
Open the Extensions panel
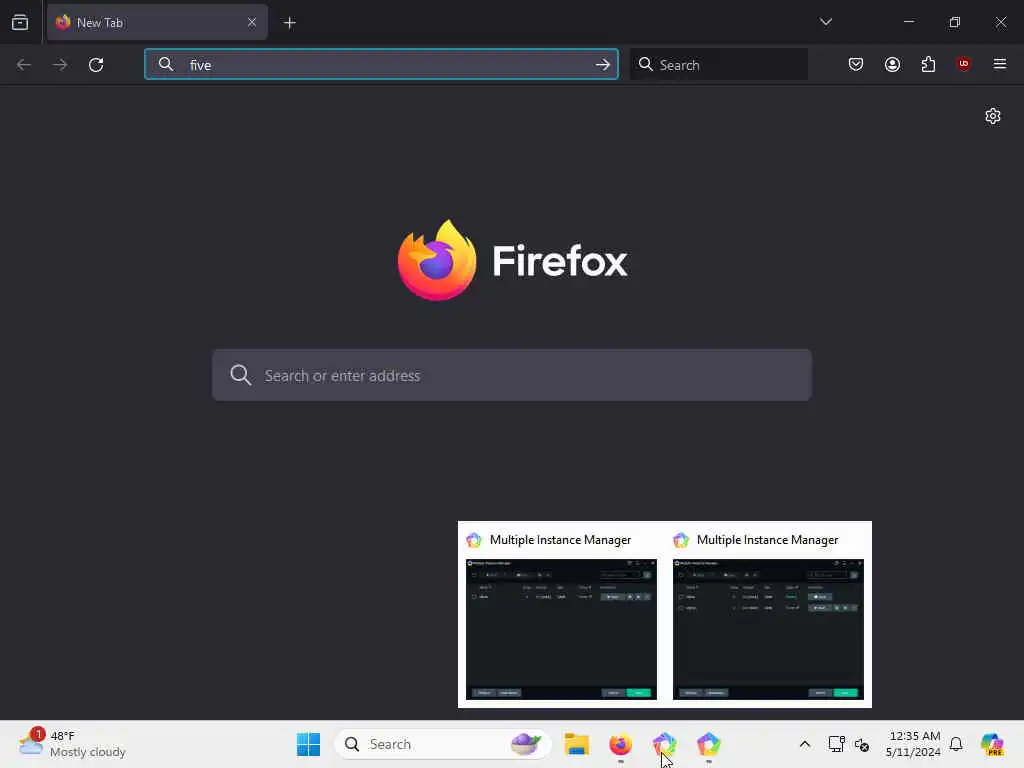pos(928,64)
